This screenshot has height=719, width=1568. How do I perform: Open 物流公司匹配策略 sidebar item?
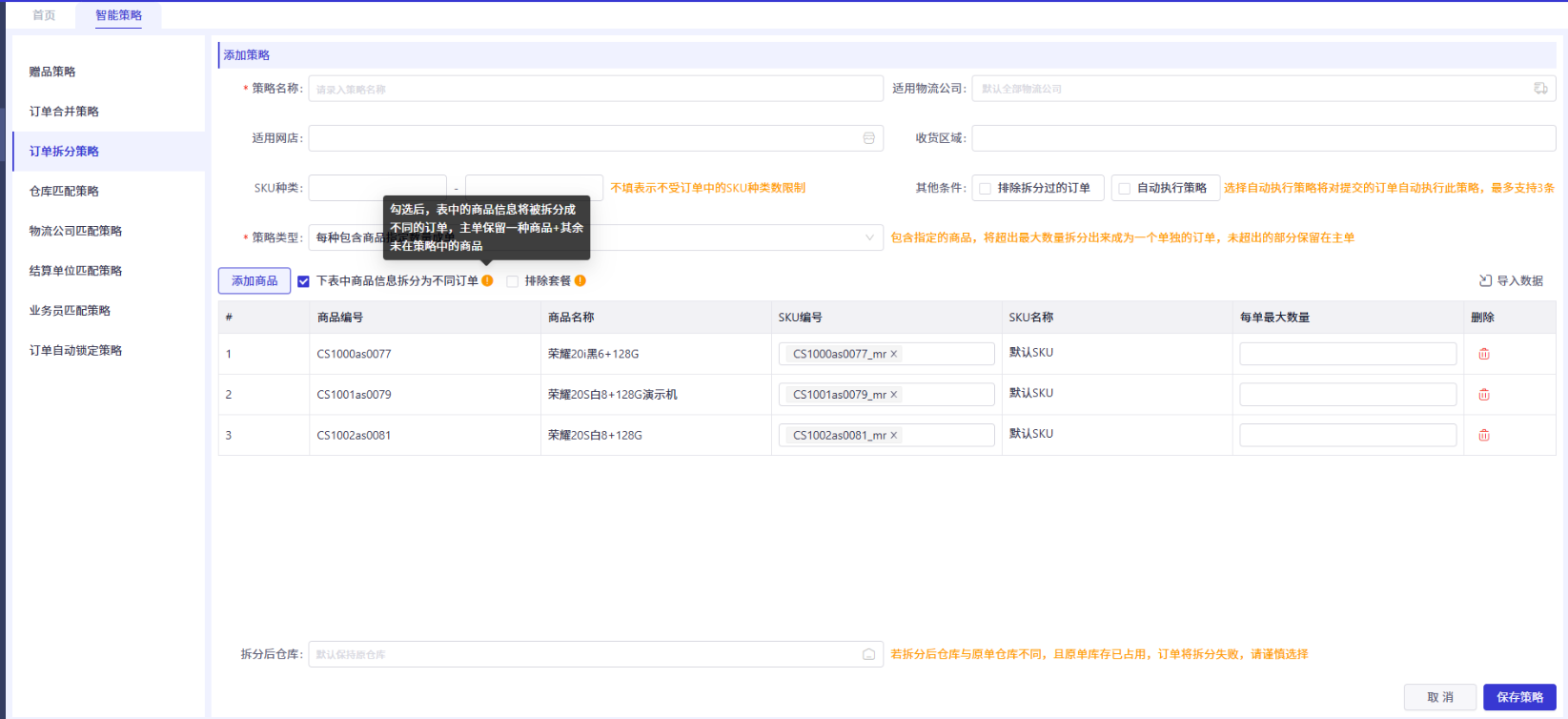click(75, 231)
